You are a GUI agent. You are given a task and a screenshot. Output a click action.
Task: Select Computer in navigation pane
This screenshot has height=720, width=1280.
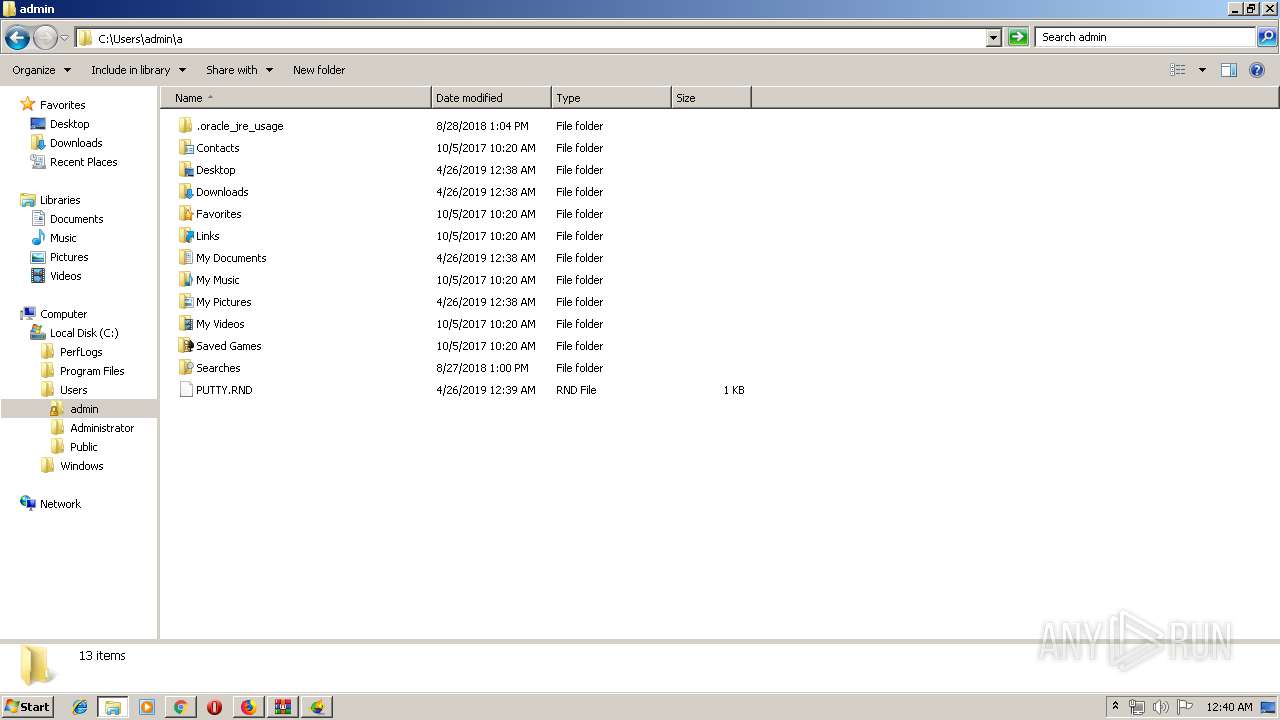(x=63, y=314)
